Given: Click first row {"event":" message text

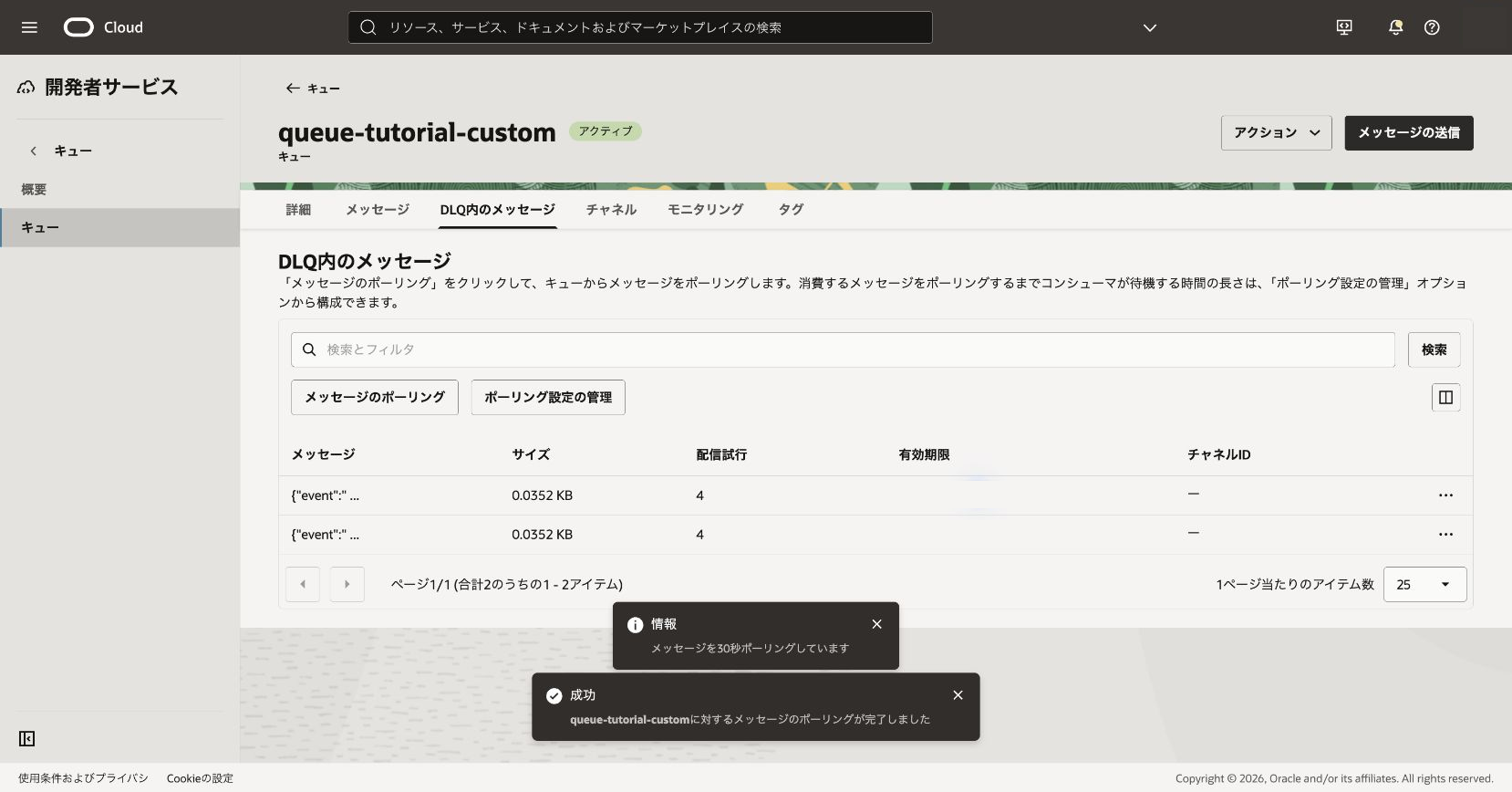Looking at the screenshot, I should 325,495.
